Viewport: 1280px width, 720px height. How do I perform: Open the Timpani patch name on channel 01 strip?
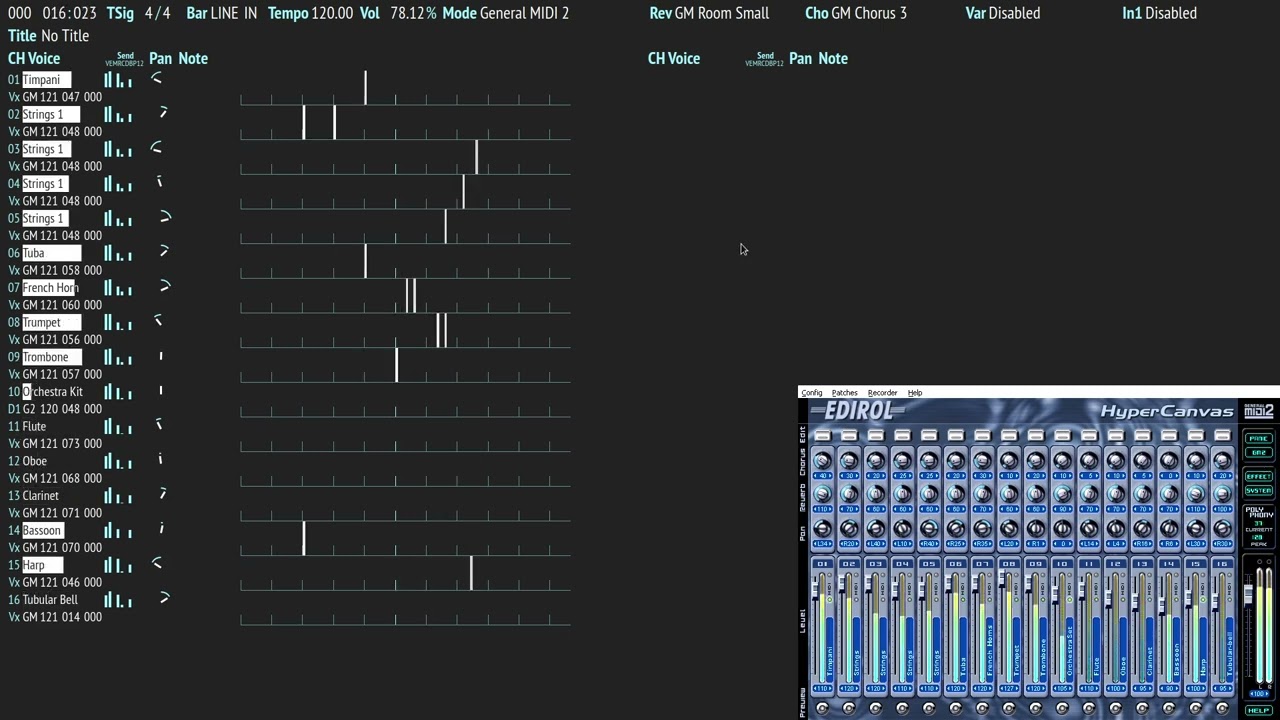(830, 650)
